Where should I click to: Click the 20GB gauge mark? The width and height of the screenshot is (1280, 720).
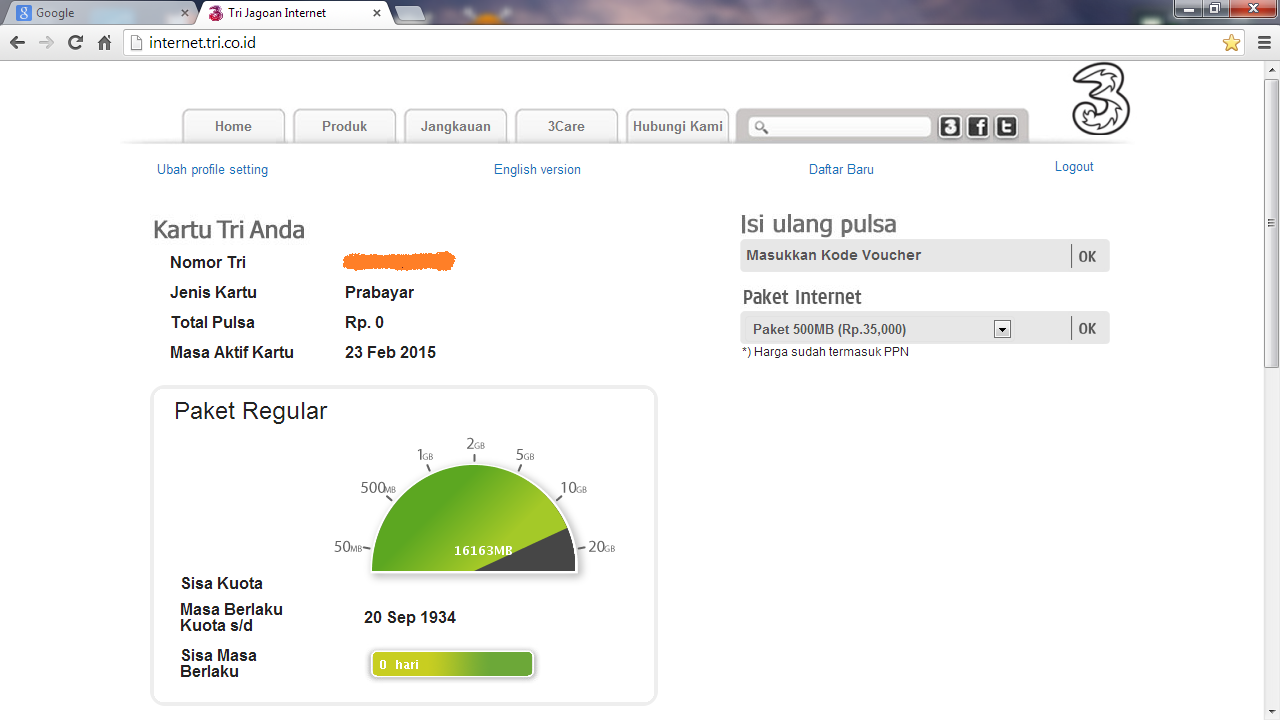coord(601,547)
